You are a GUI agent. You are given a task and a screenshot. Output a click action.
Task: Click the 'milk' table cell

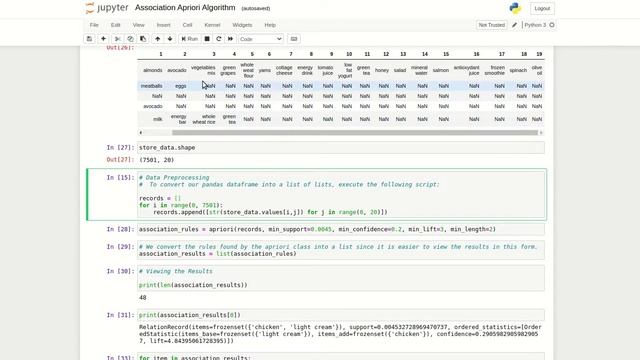click(158, 119)
